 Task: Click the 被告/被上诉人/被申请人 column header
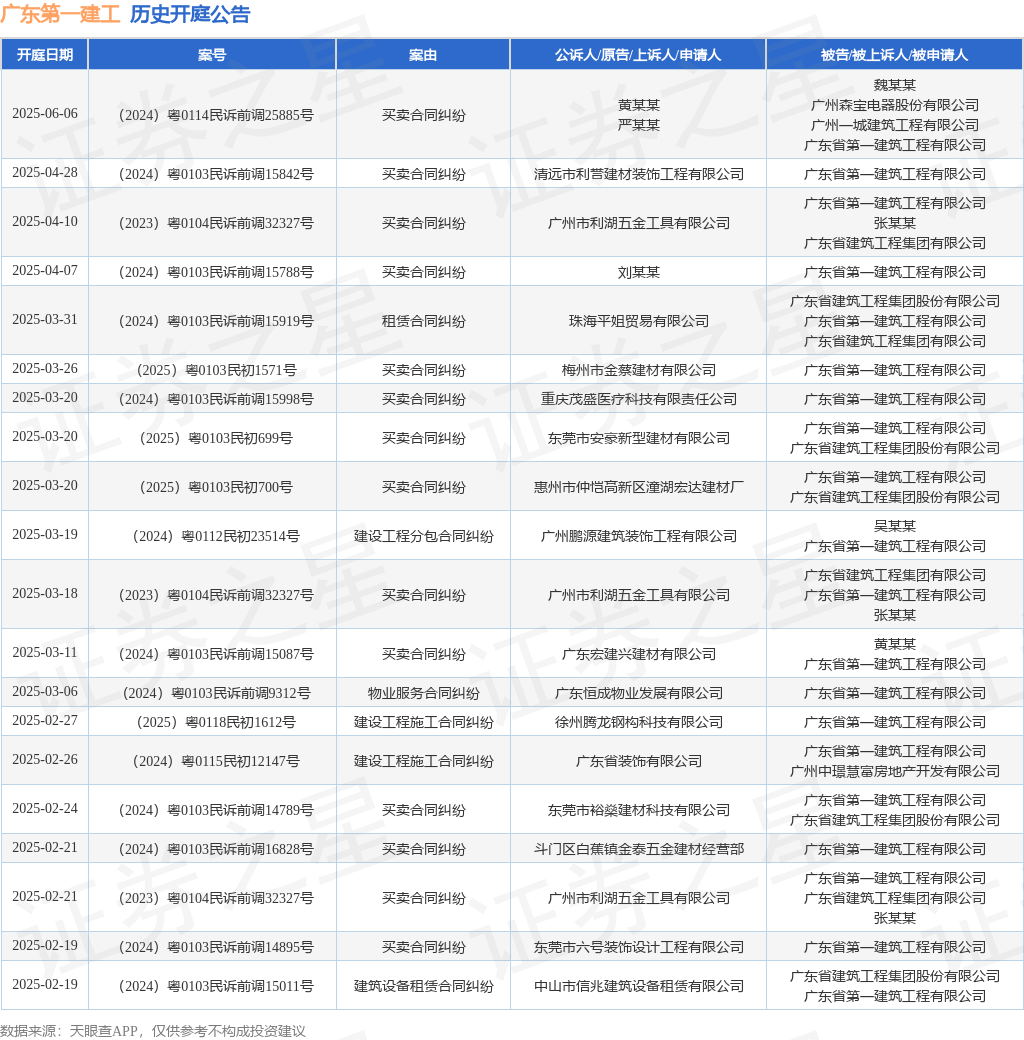point(894,54)
